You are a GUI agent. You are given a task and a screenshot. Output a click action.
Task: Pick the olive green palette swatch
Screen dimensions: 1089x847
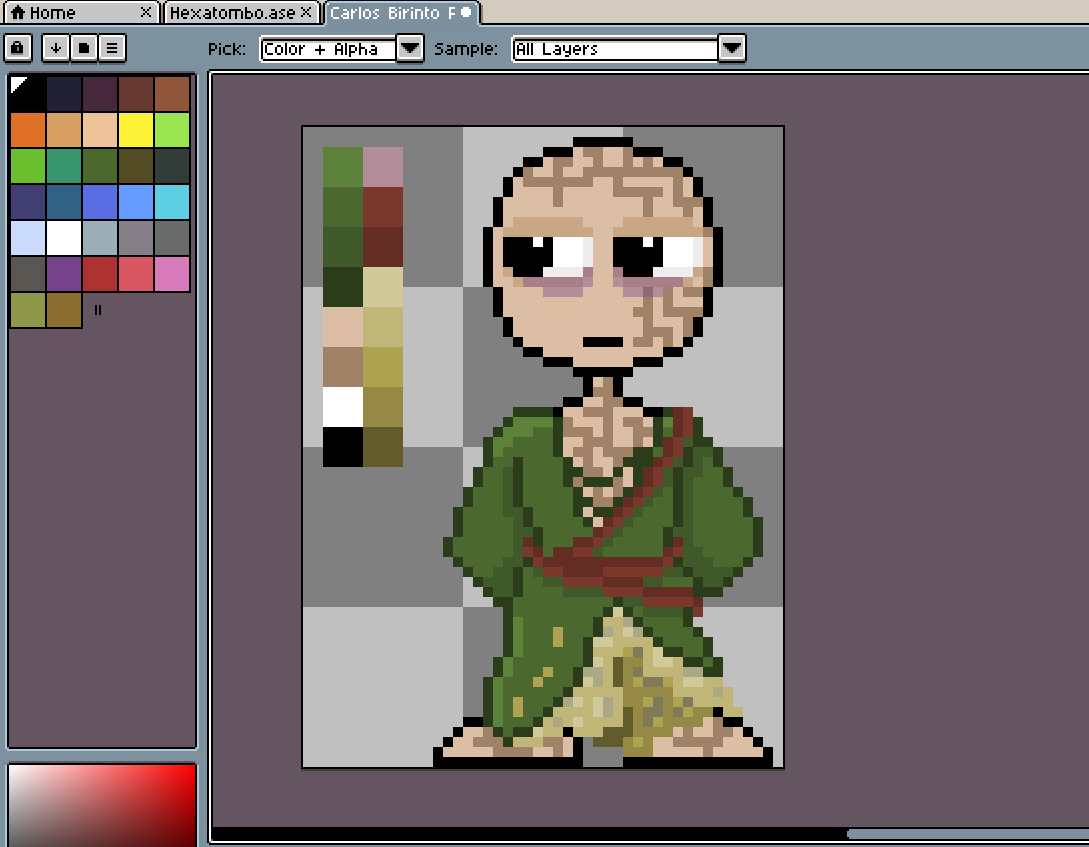28,310
